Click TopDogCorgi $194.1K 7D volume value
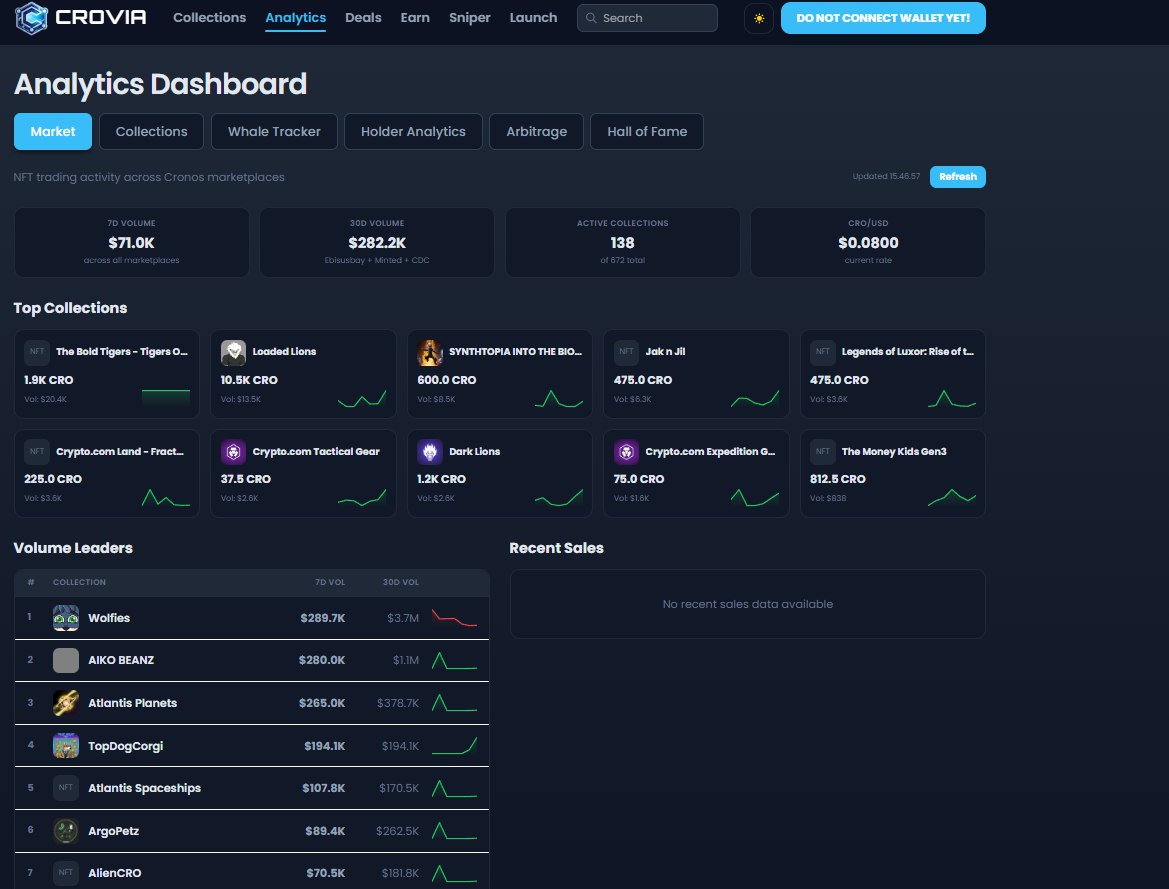Viewport: 1169px width, 889px height. pyautogui.click(x=324, y=746)
